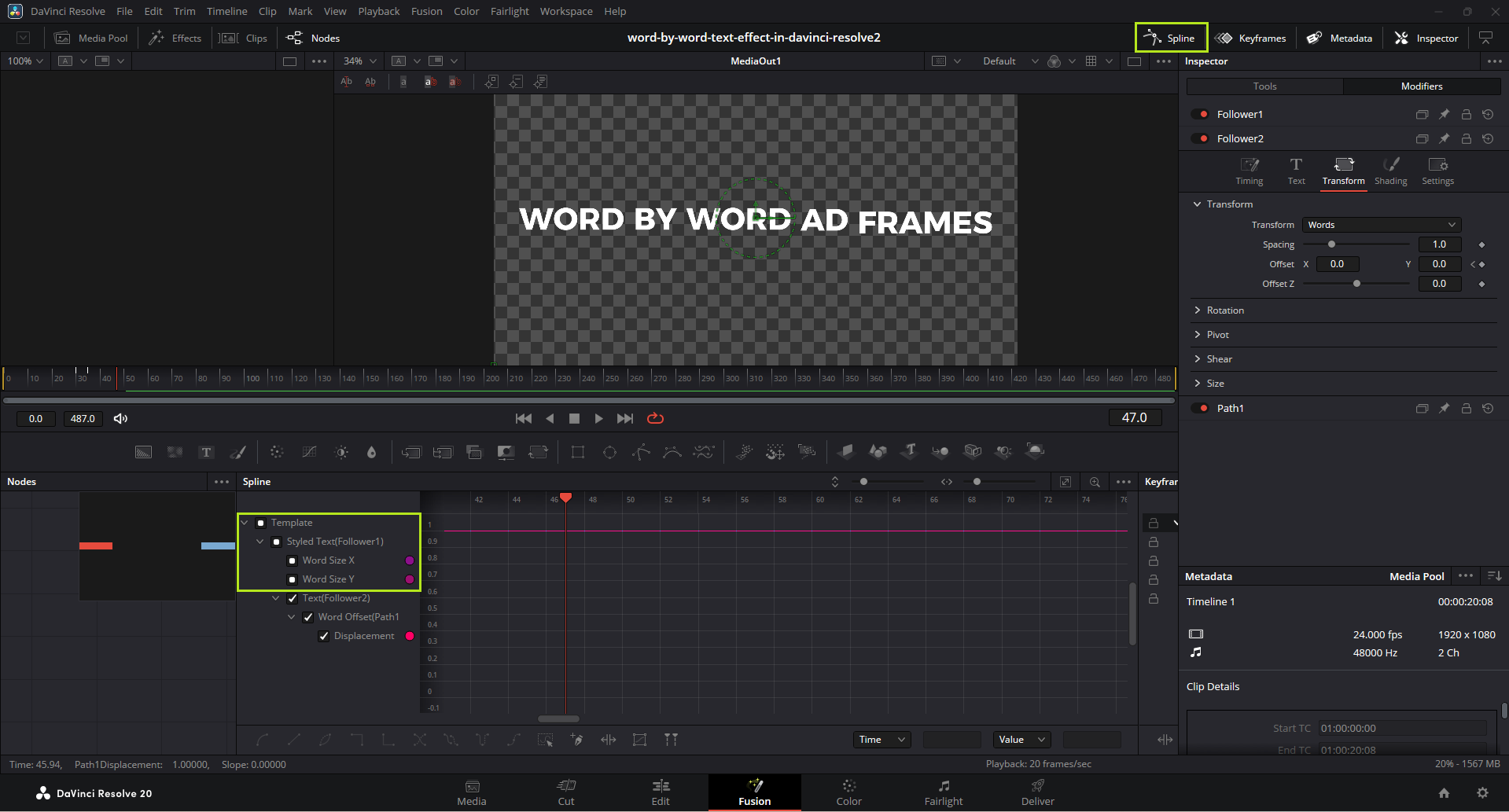Viewport: 1509px width, 812px height.
Task: Open the Spline panel toggle
Action: [x=1171, y=38]
